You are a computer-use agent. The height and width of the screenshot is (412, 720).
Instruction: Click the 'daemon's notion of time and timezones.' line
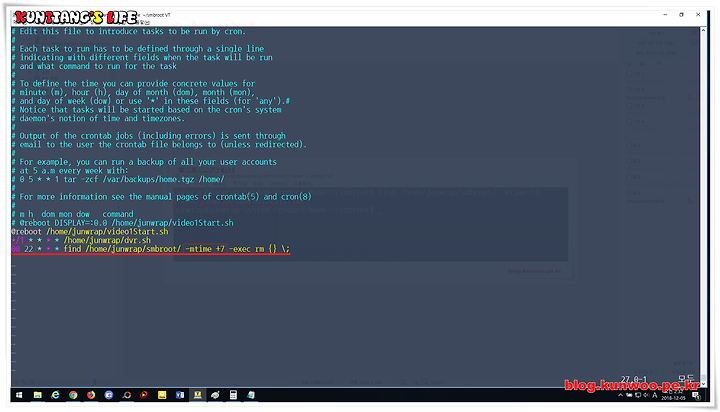point(98,118)
